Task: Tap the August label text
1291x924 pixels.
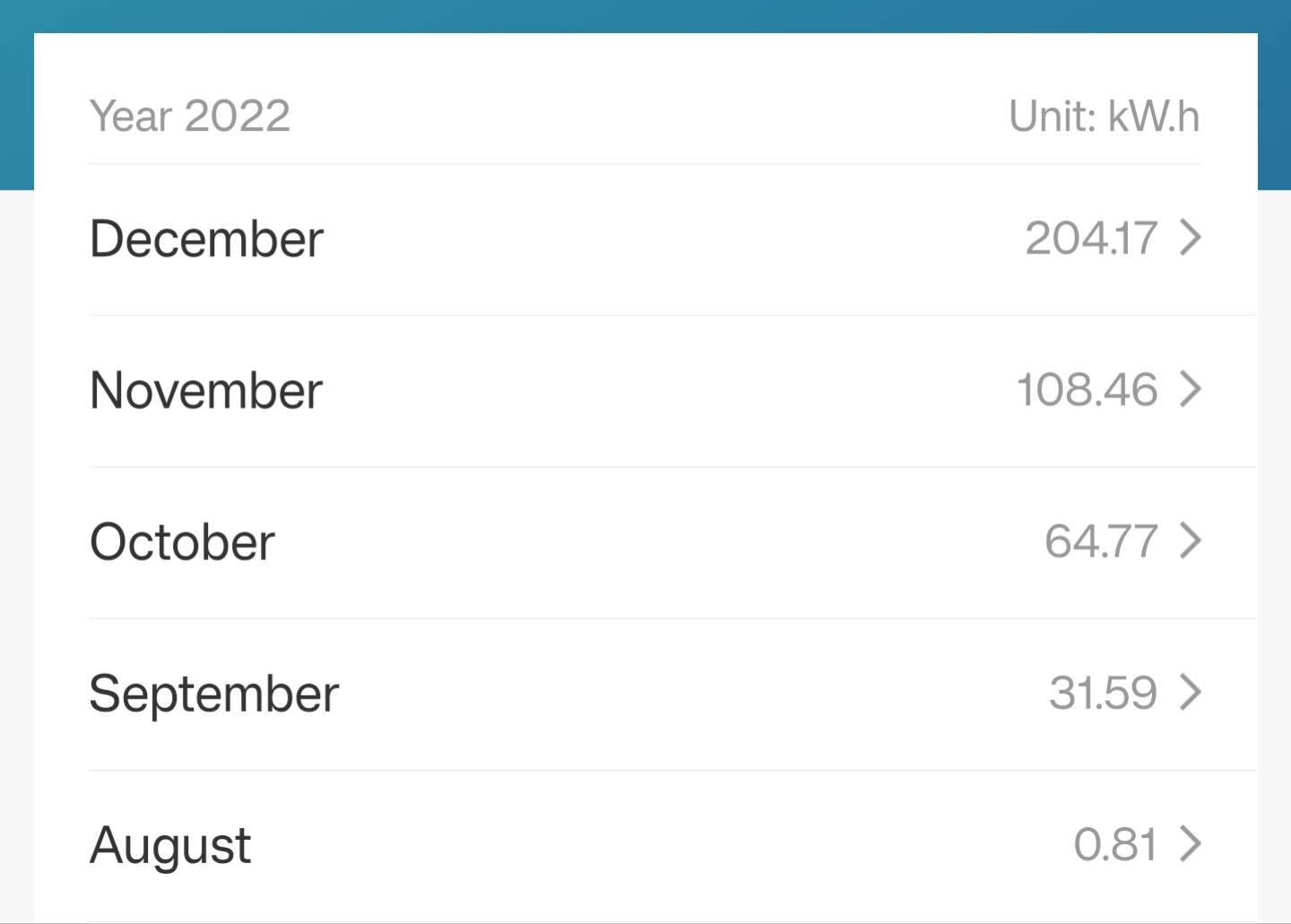Action: 170,847
